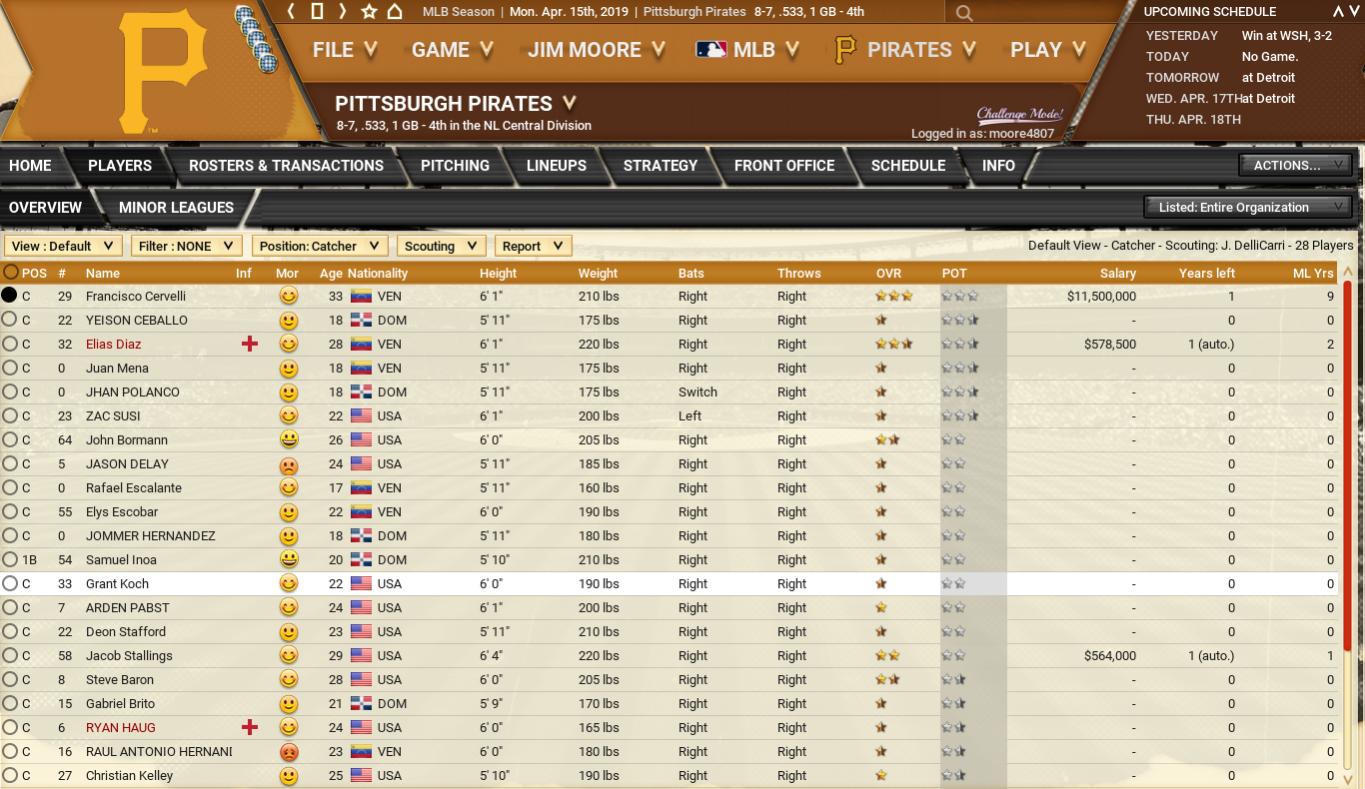Select the radio button for Yeison Ceballo
1365x789 pixels.
10,320
